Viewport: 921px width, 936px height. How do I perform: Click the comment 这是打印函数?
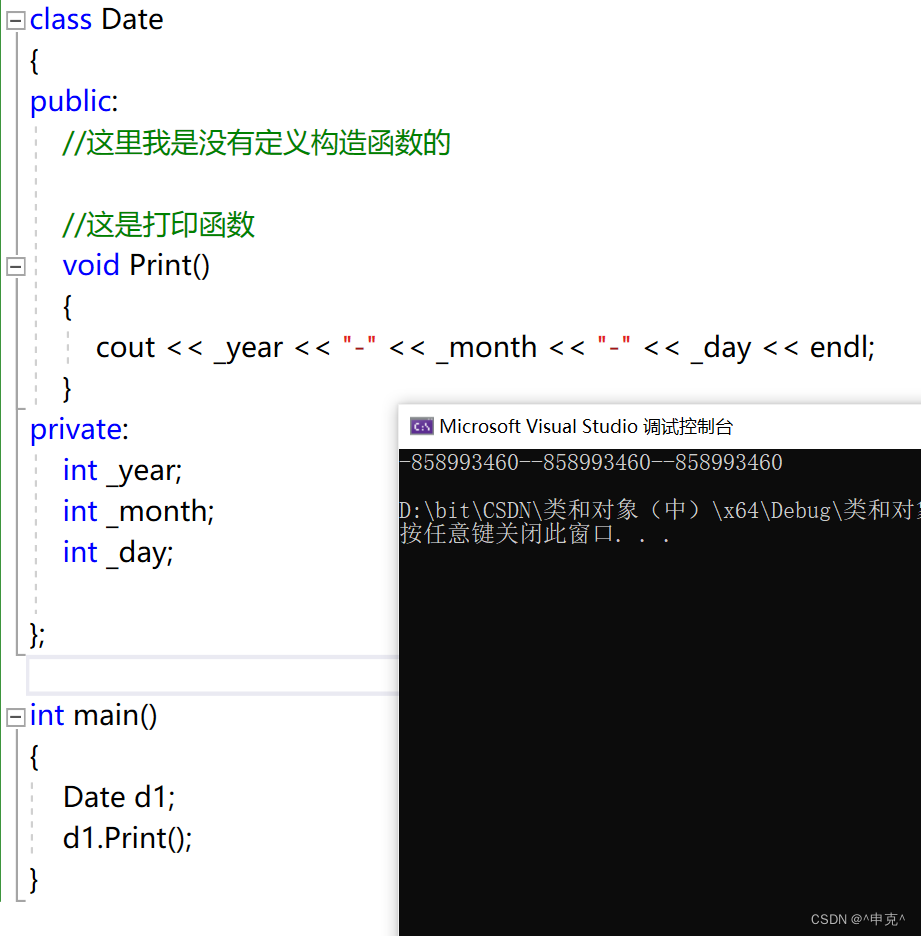point(159,226)
